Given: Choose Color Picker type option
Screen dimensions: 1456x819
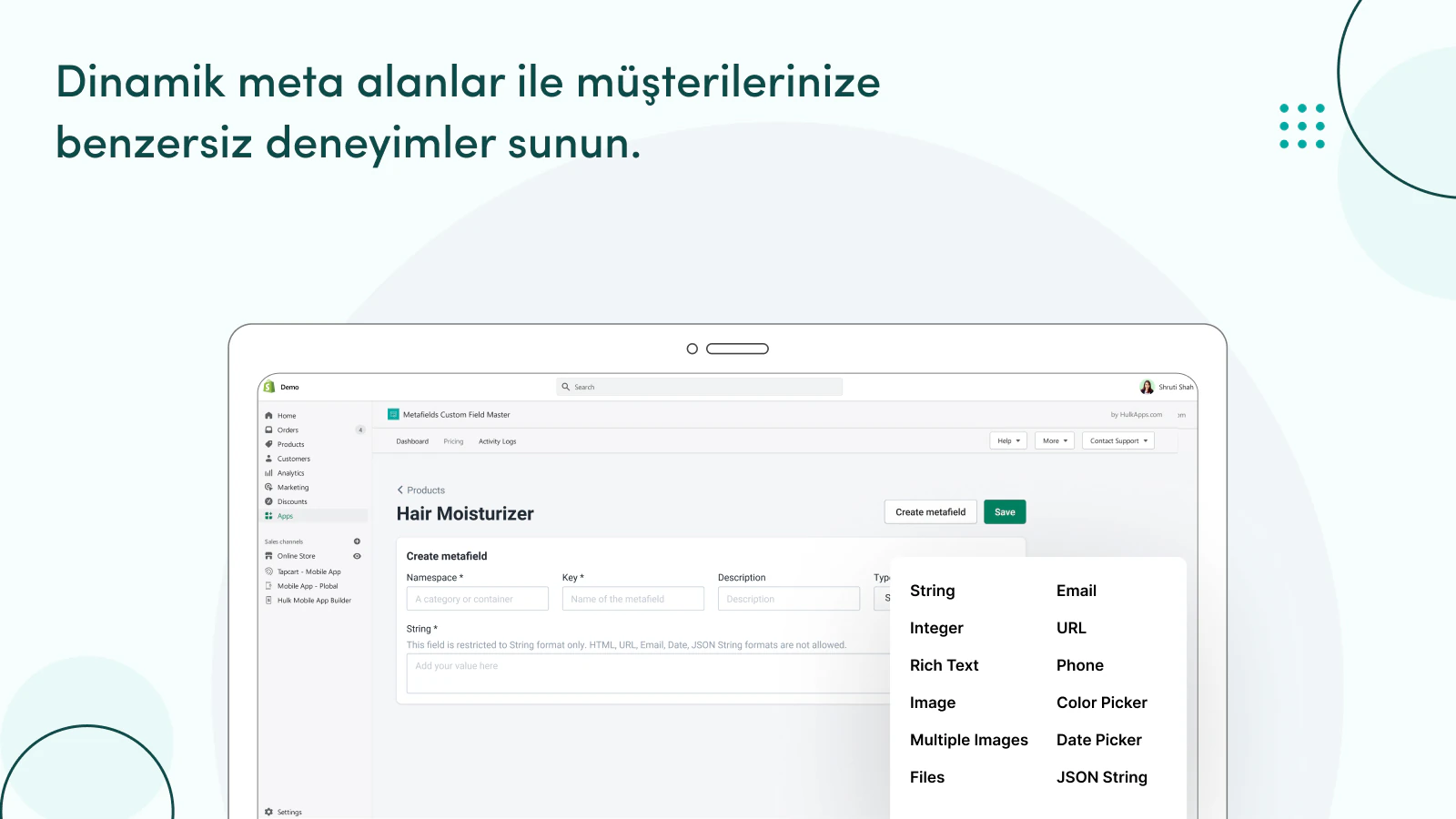Looking at the screenshot, I should click(1102, 703).
